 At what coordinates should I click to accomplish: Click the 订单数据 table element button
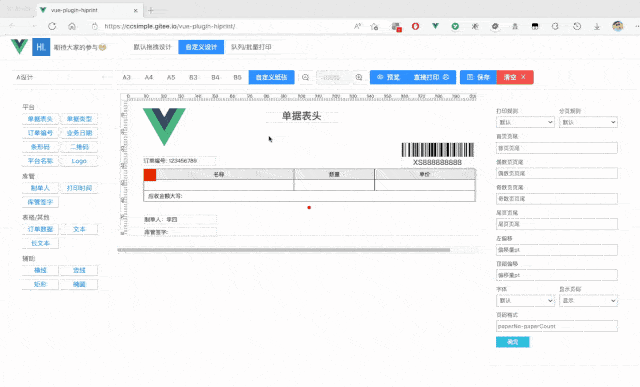point(40,229)
